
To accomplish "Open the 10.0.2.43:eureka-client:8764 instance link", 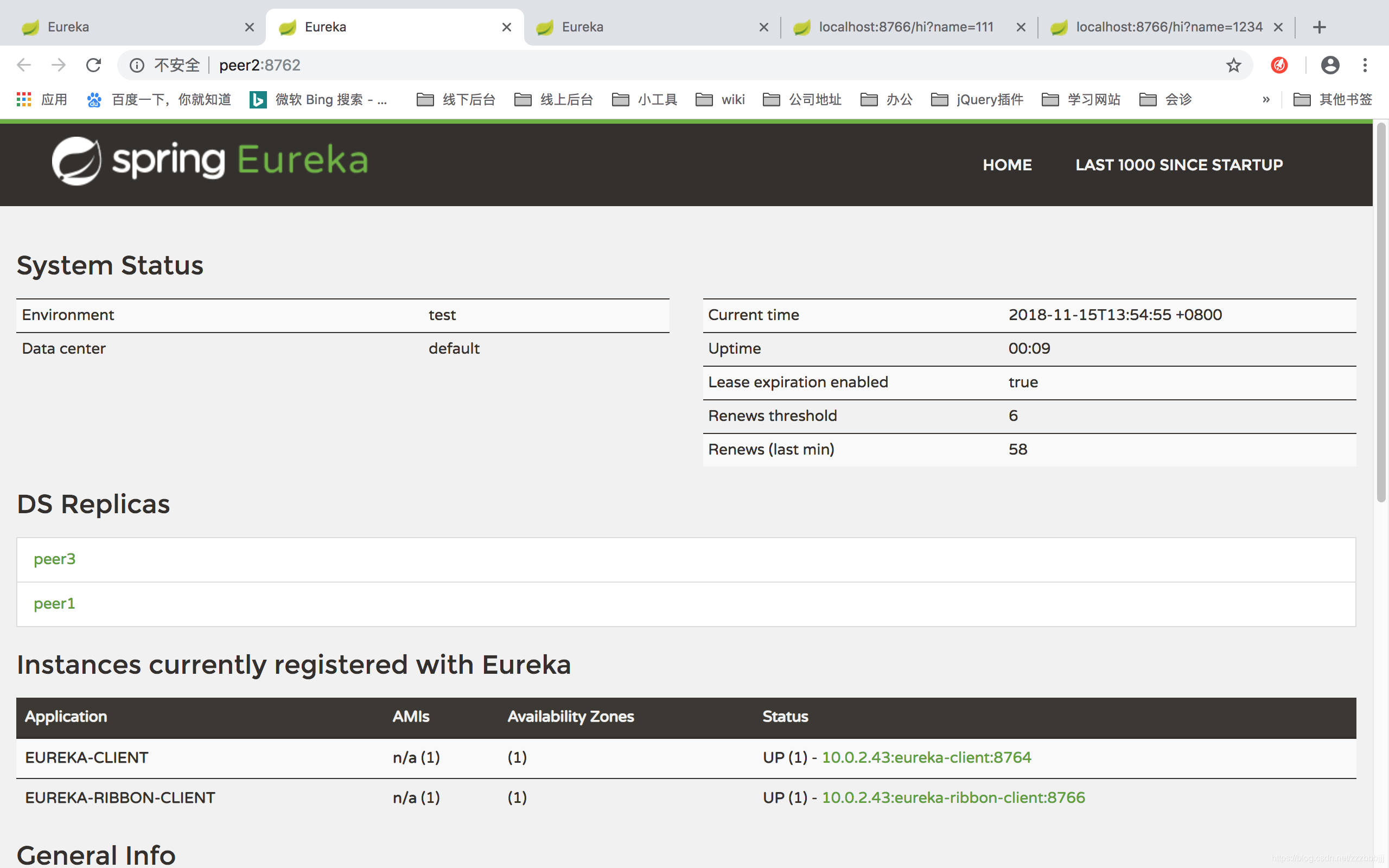I will pyautogui.click(x=926, y=757).
